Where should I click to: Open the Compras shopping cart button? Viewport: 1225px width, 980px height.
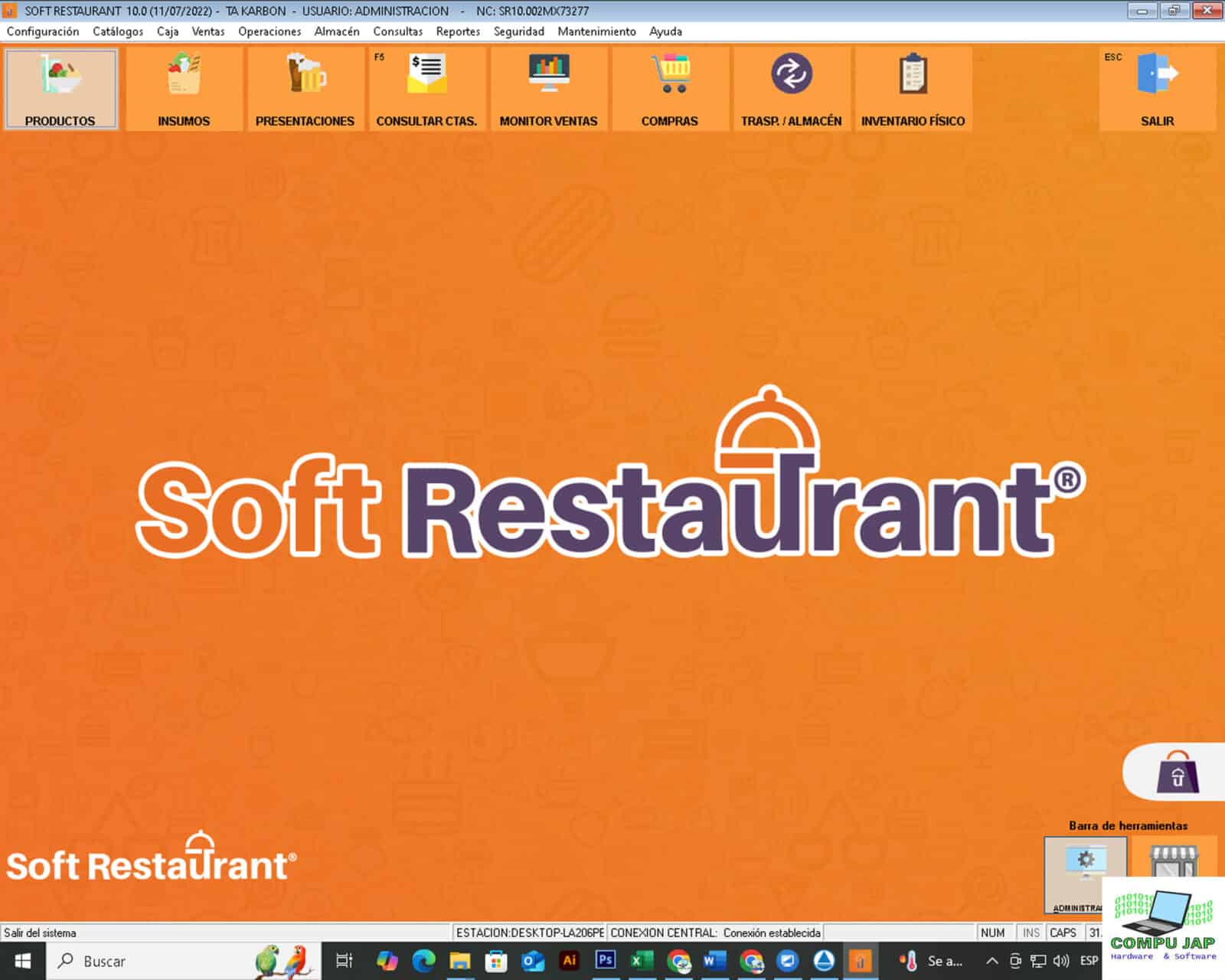coord(670,89)
